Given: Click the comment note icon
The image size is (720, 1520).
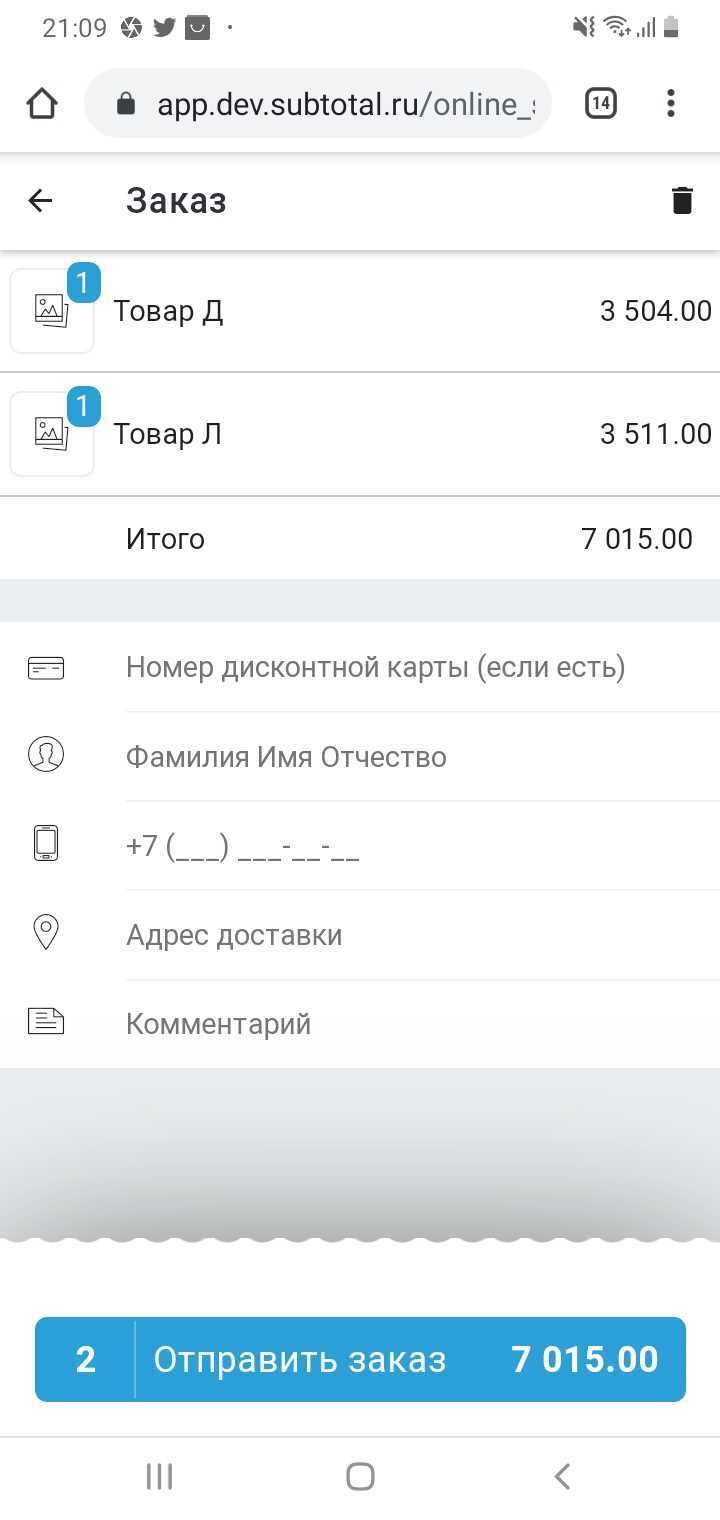Looking at the screenshot, I should tap(46, 1022).
